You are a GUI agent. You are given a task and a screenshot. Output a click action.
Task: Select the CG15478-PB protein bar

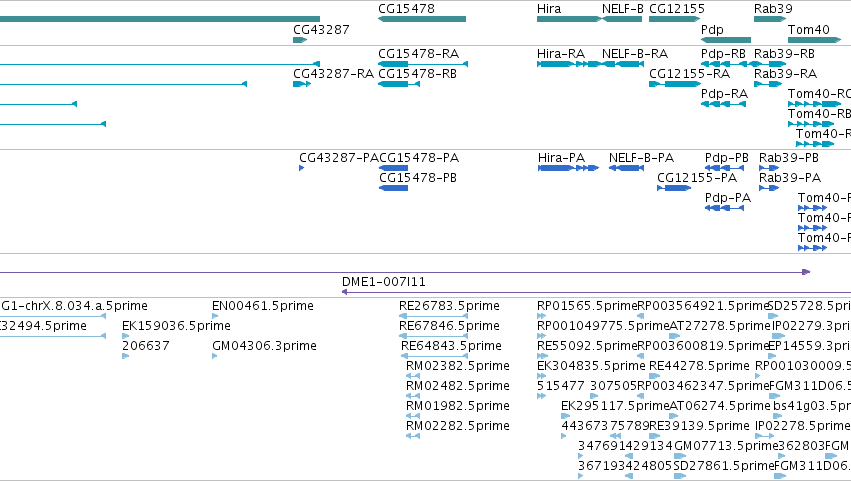[393, 188]
